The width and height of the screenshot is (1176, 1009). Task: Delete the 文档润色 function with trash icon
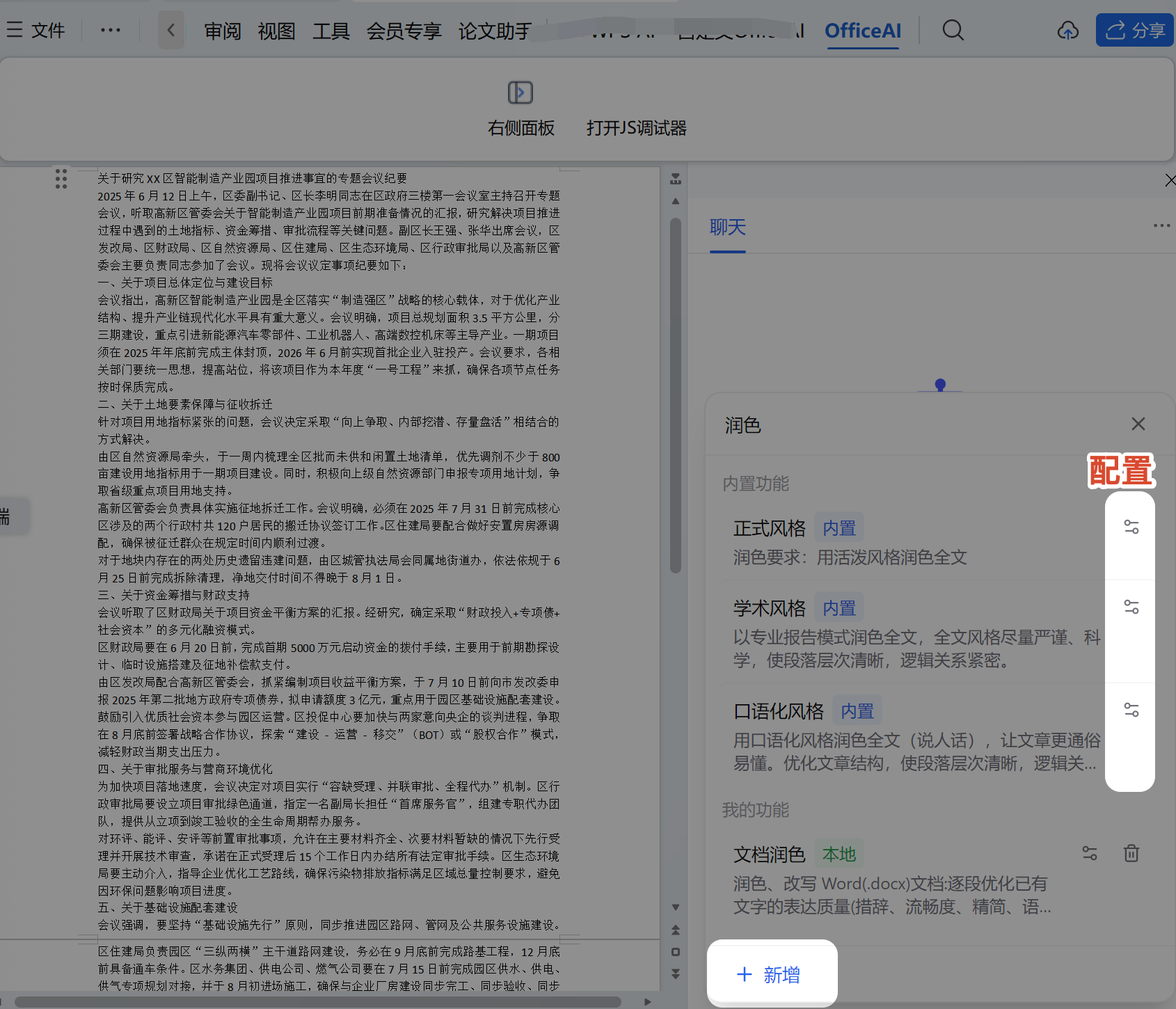coord(1131,853)
